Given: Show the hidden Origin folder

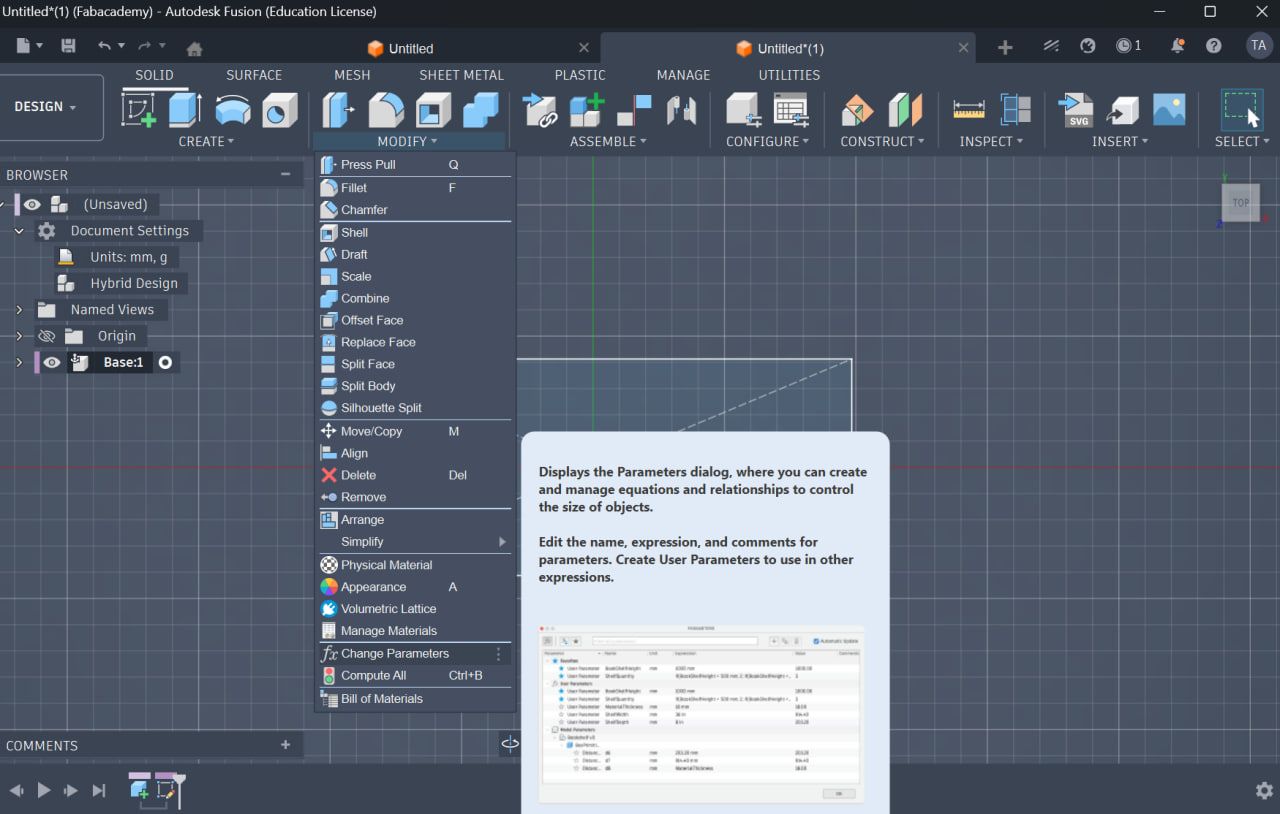Looking at the screenshot, I should click(x=46, y=336).
